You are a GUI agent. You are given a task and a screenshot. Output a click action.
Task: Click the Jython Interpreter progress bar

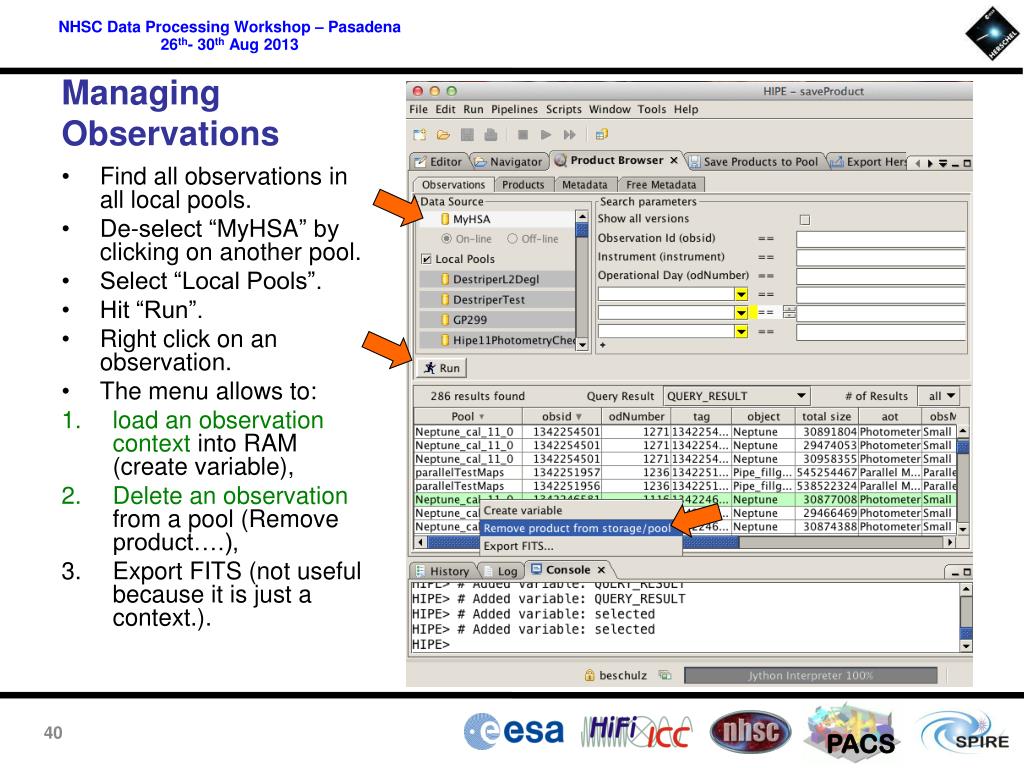810,675
